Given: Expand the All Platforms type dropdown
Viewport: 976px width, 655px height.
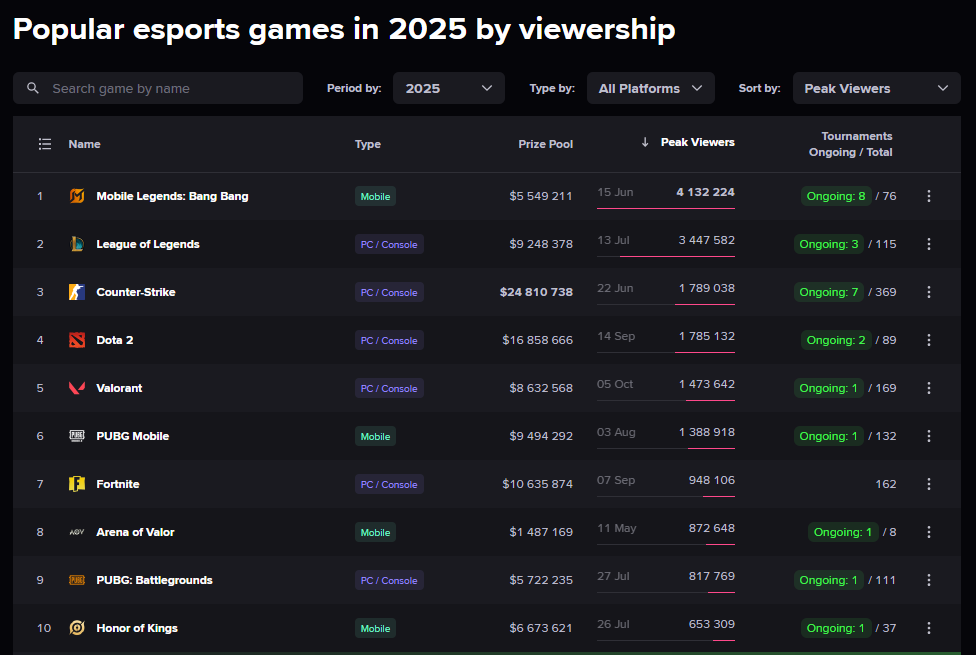Looking at the screenshot, I should tap(650, 88).
